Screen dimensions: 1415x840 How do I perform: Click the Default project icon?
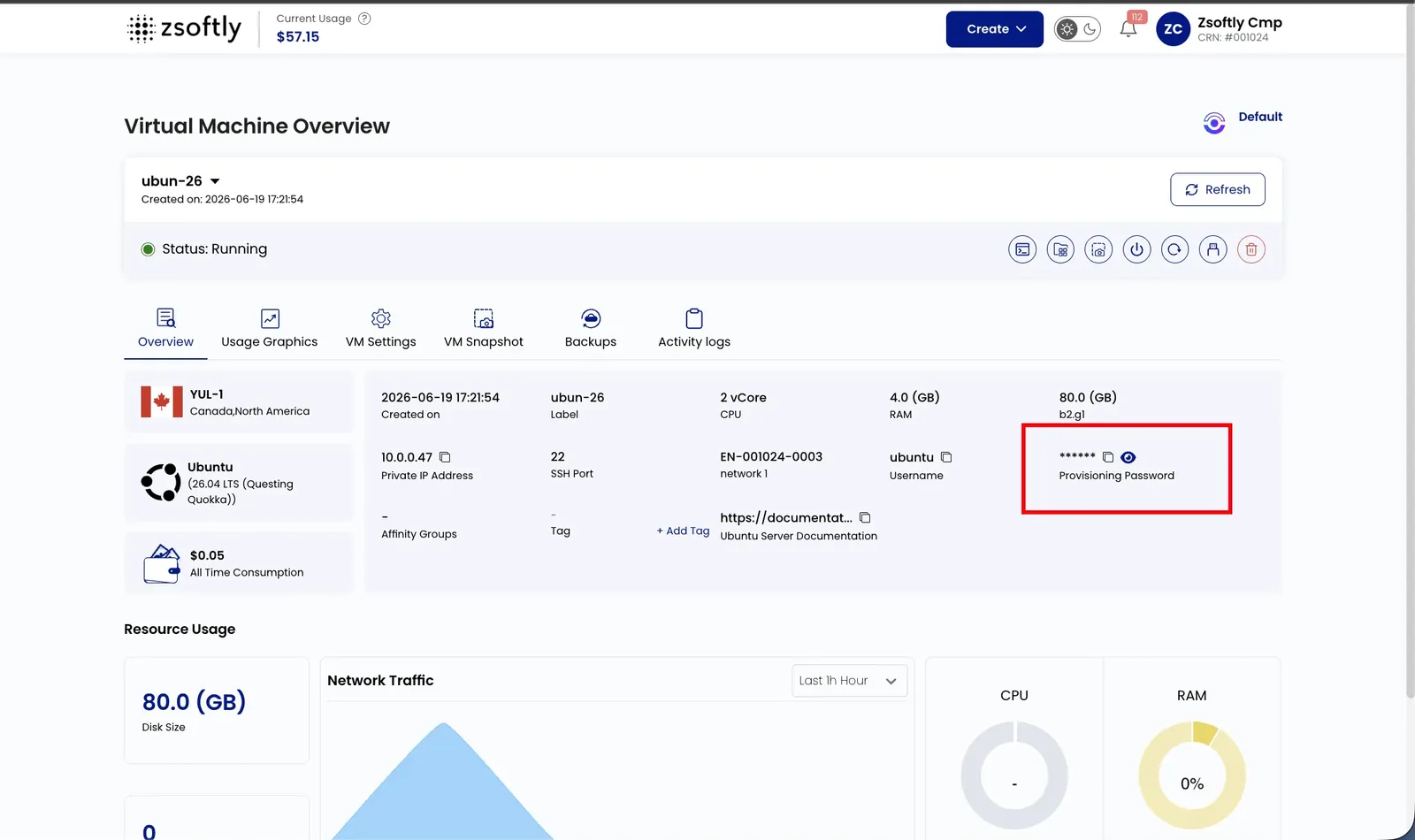(x=1214, y=123)
